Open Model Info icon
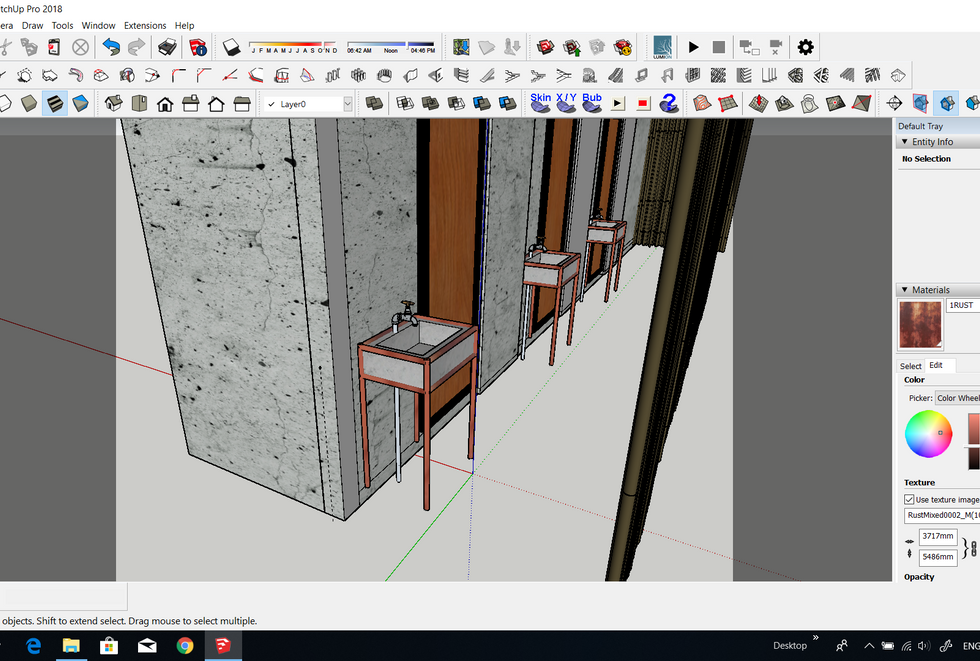980x661 pixels. (198, 47)
